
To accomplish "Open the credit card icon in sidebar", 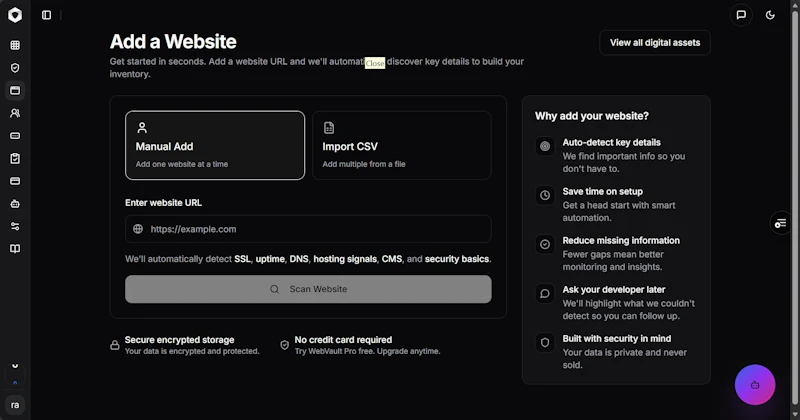I will 15,181.
